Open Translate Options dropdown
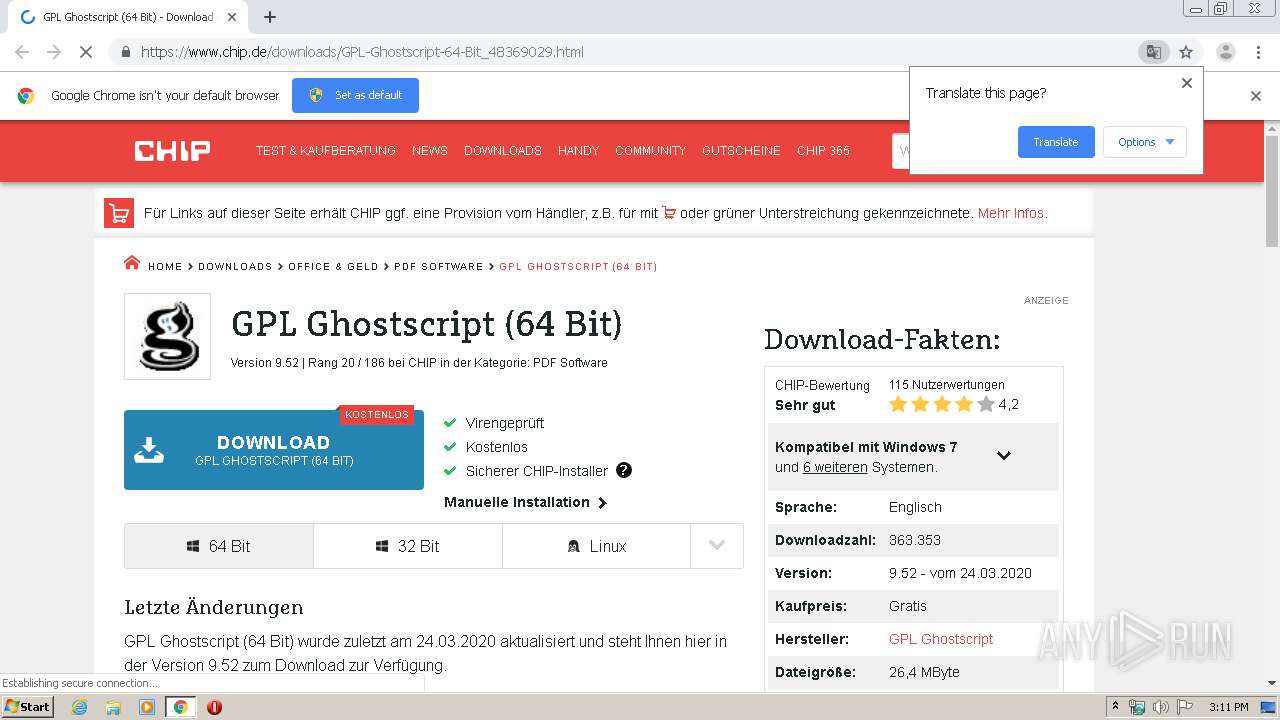This screenshot has height=720, width=1280. [1145, 142]
